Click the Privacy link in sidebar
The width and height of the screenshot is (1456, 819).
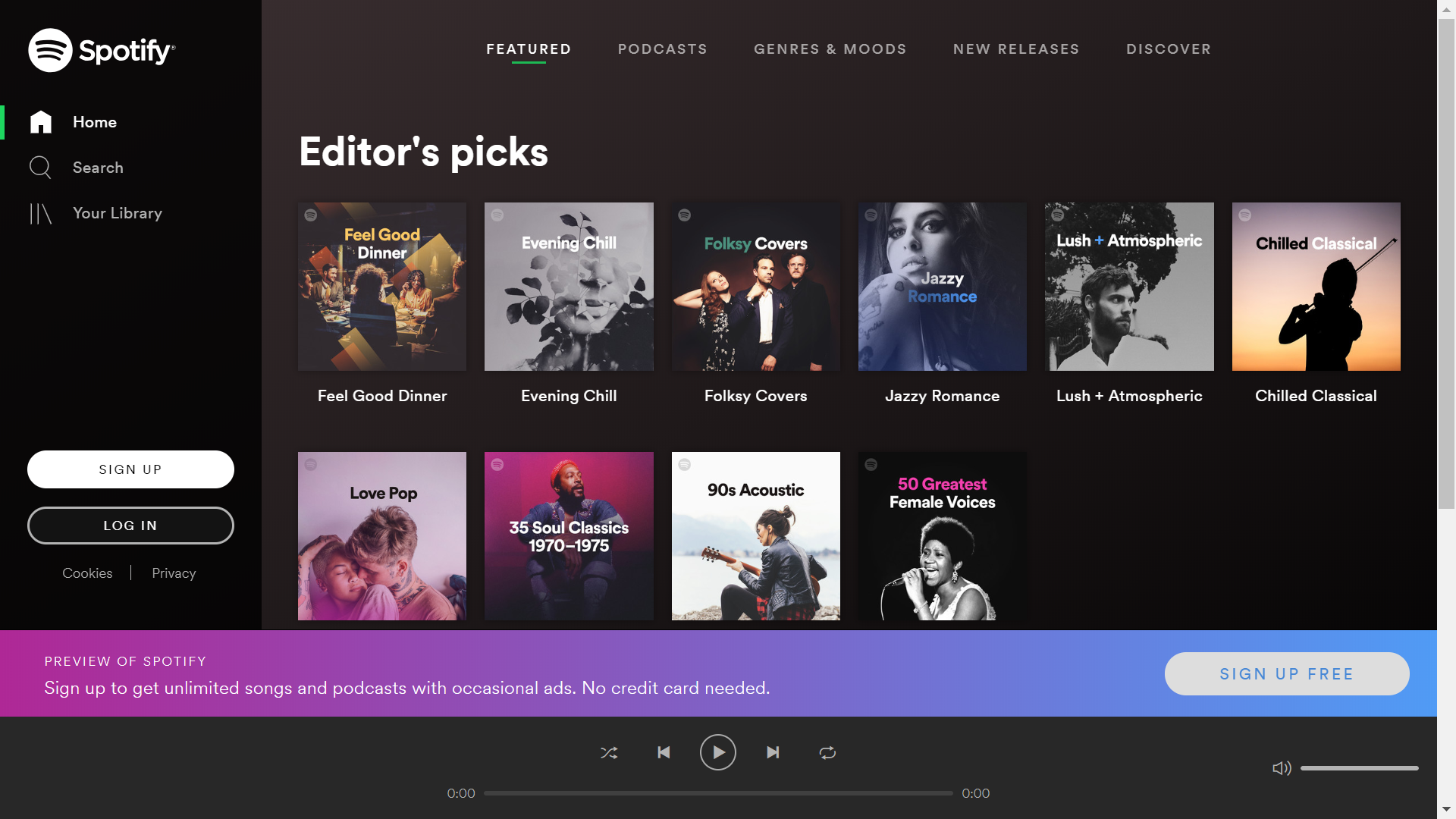173,573
